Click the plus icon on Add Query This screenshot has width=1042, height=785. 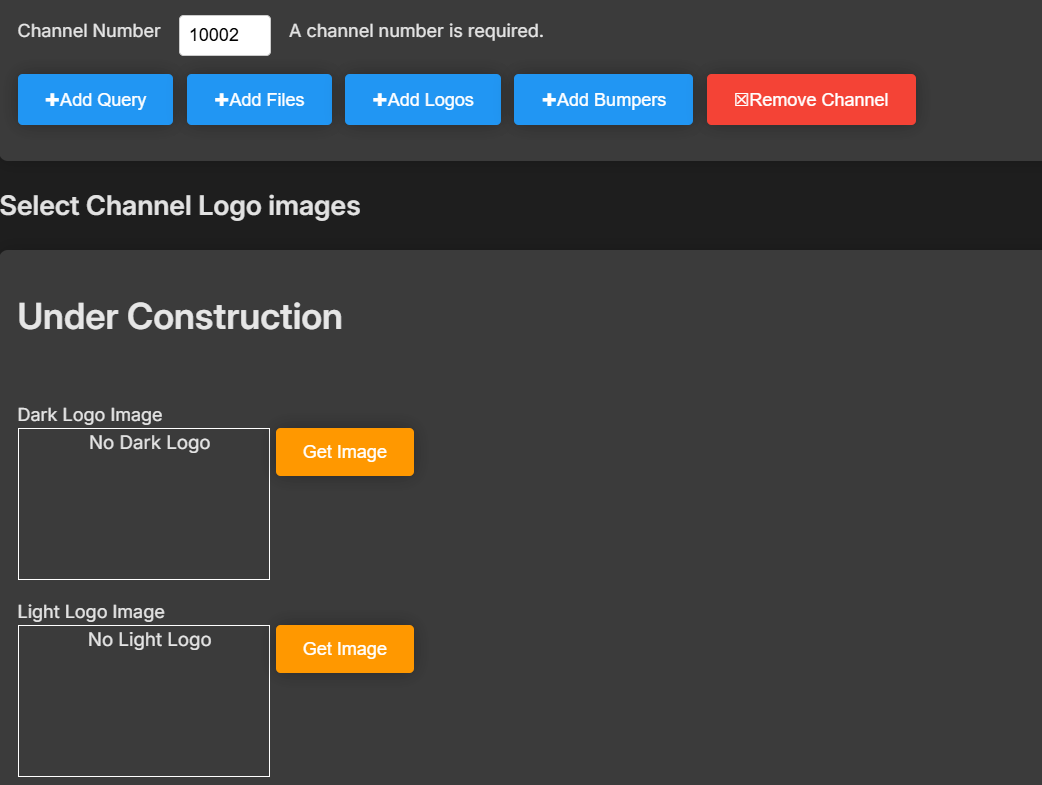point(52,100)
